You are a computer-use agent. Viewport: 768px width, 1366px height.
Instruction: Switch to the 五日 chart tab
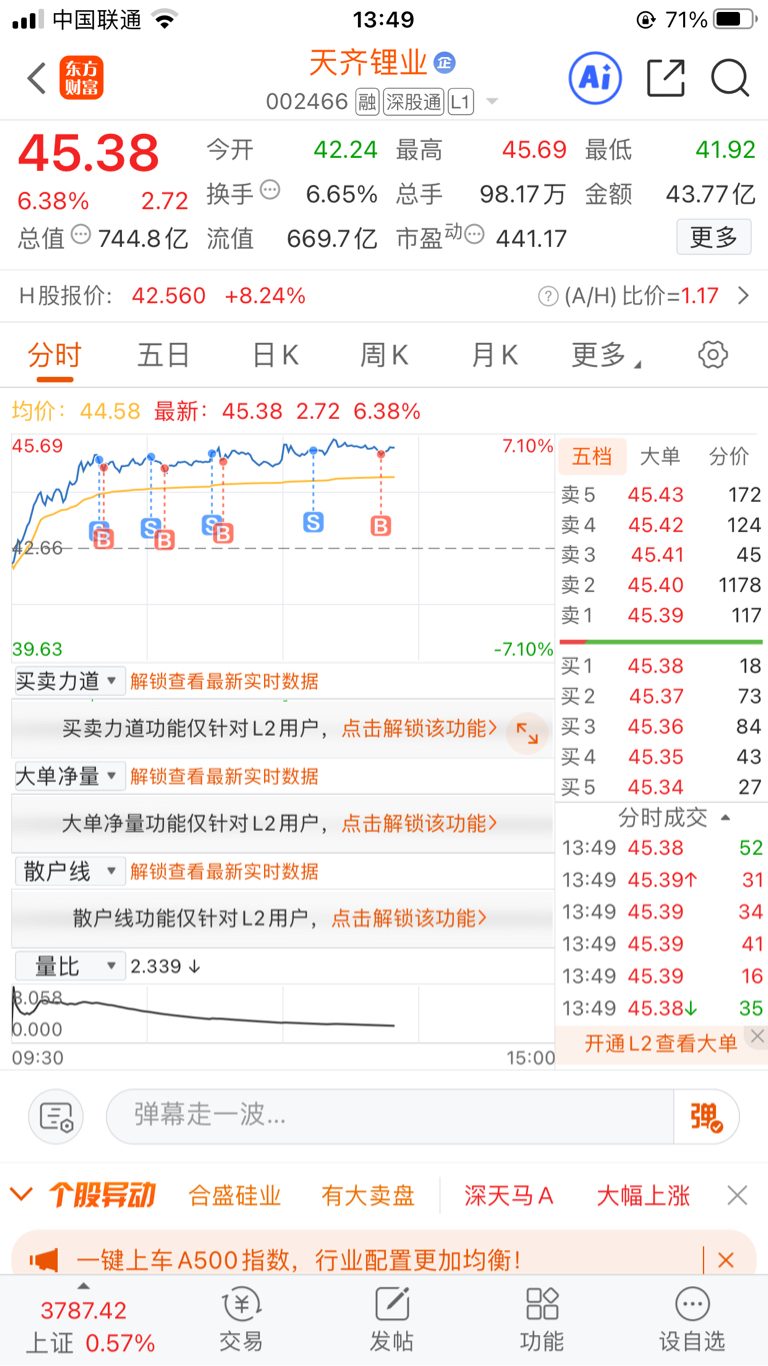tap(164, 355)
